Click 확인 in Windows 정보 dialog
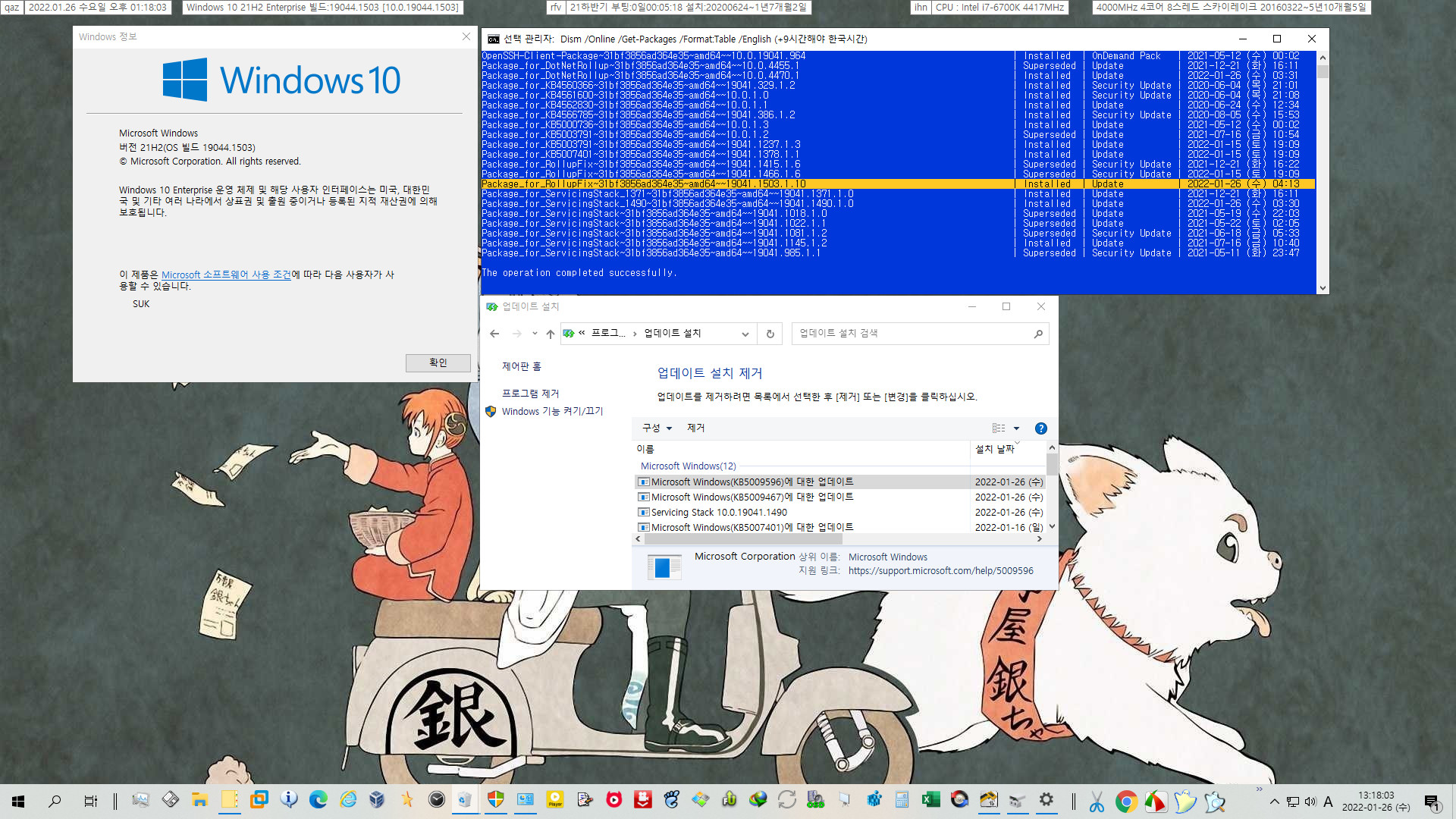1456x819 pixels. [x=438, y=362]
